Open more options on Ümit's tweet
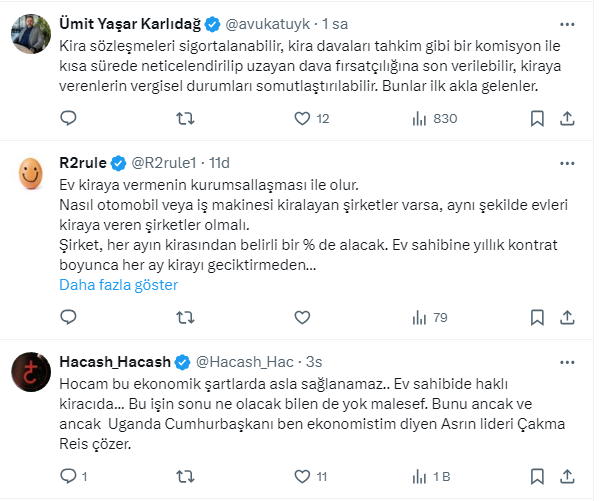 (x=566, y=21)
